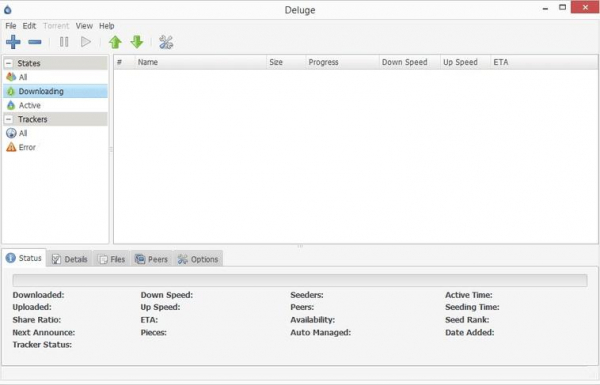Open the File menu
The width and height of the screenshot is (600, 385).
[11, 26]
